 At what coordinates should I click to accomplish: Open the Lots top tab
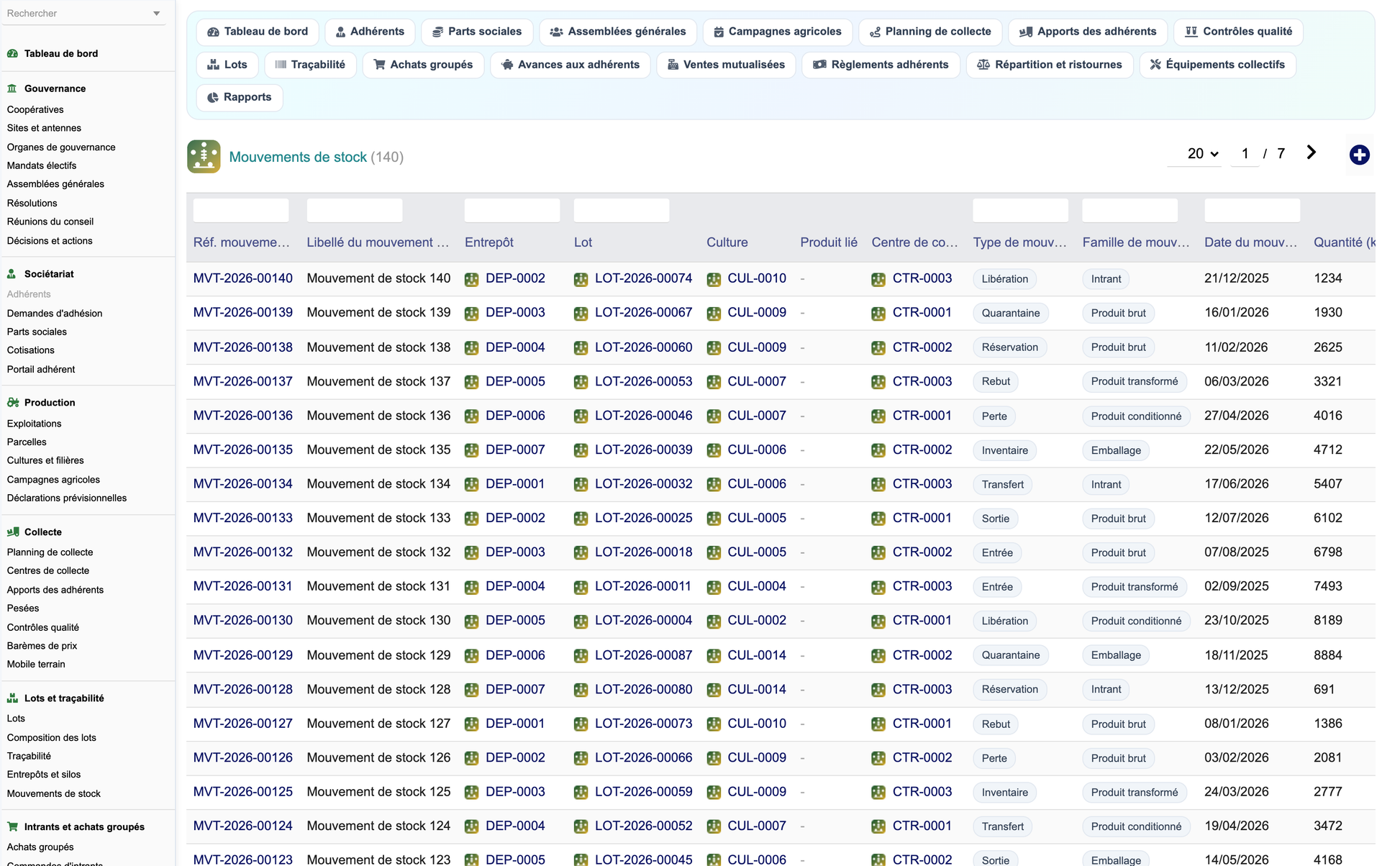(x=227, y=65)
